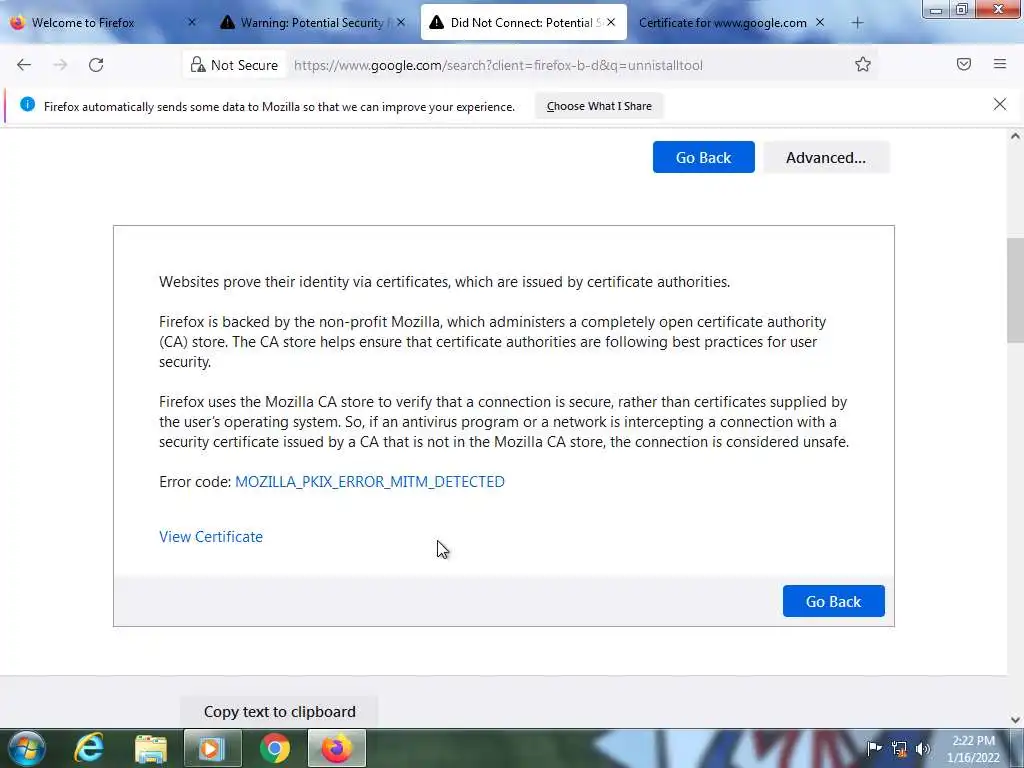This screenshot has width=1024, height=768.
Task: Dismiss the Mozilla data sharing notification bar
Action: click(x=1000, y=104)
